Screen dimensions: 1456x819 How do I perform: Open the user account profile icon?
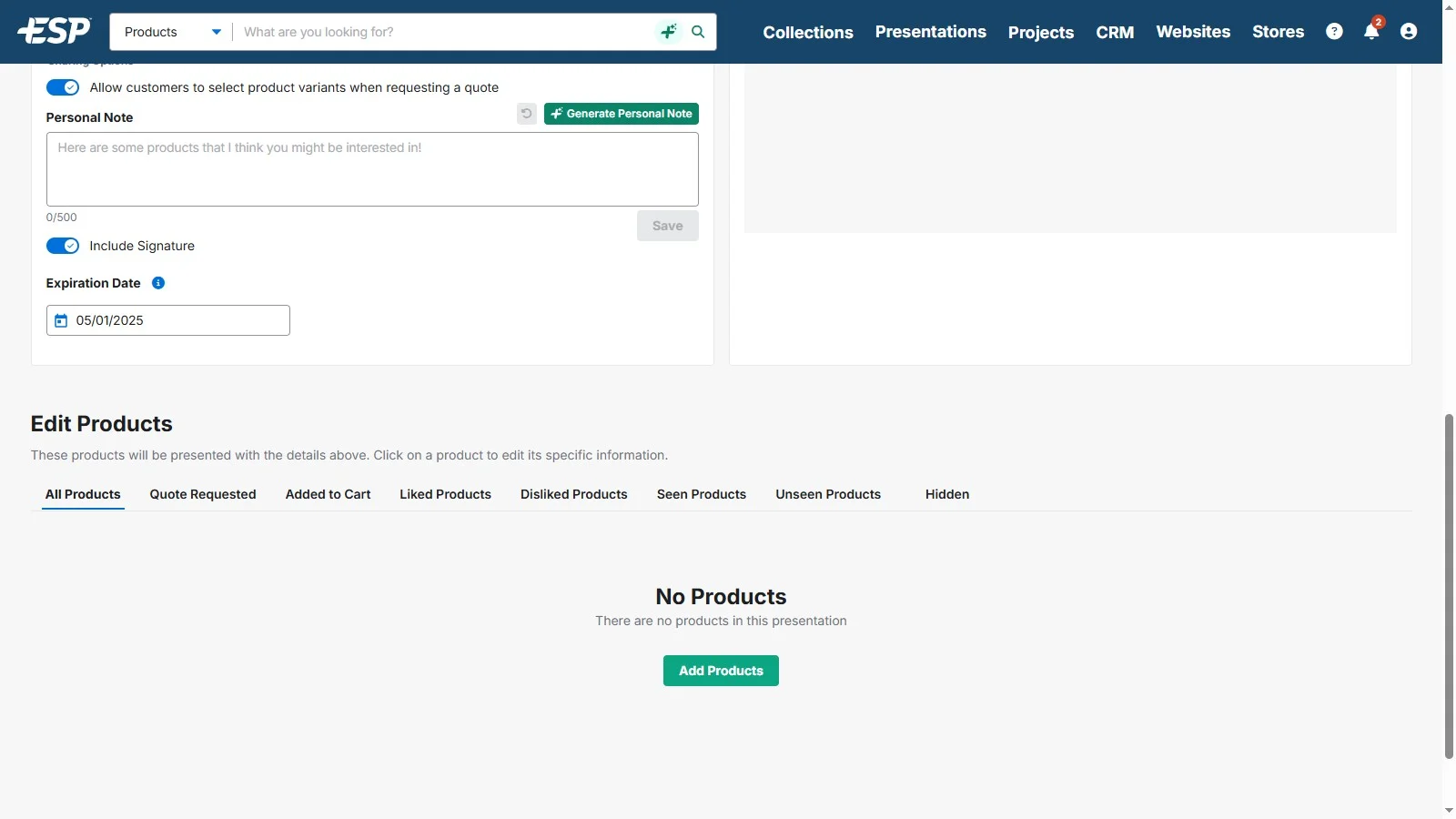coord(1409,32)
